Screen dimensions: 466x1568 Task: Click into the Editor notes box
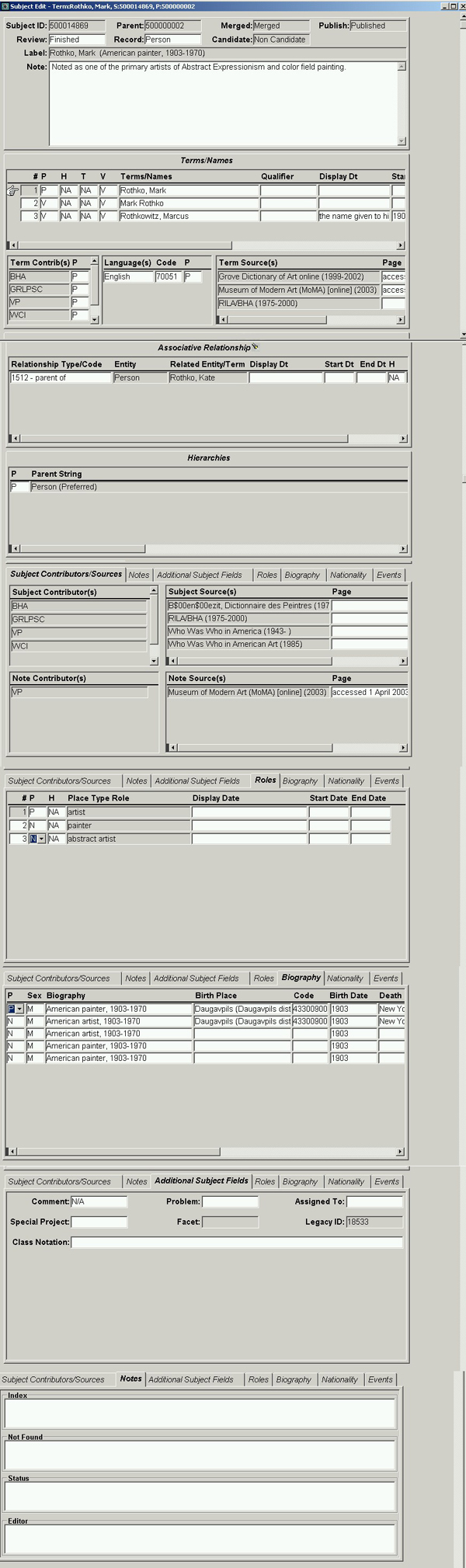200,1538
